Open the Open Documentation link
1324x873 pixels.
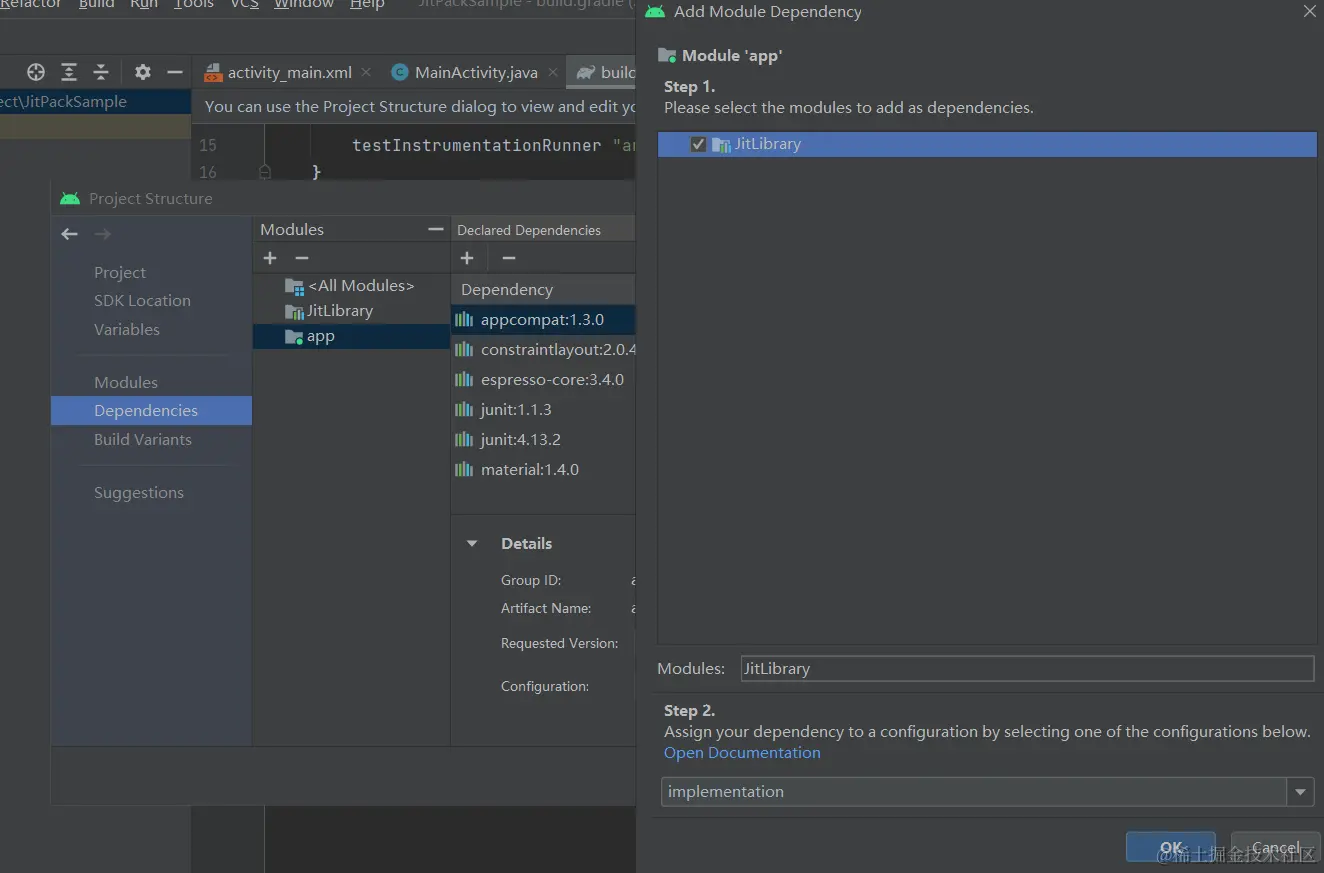coord(742,753)
